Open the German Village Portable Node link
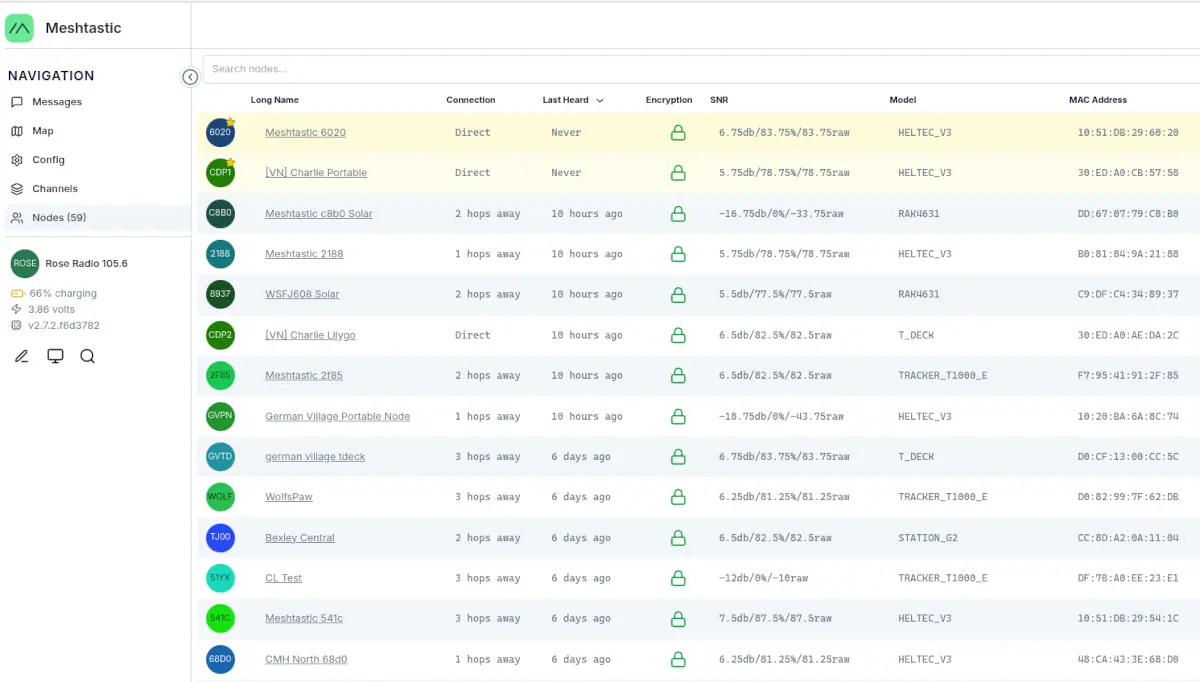Image resolution: width=1200 pixels, height=682 pixels. pos(337,416)
